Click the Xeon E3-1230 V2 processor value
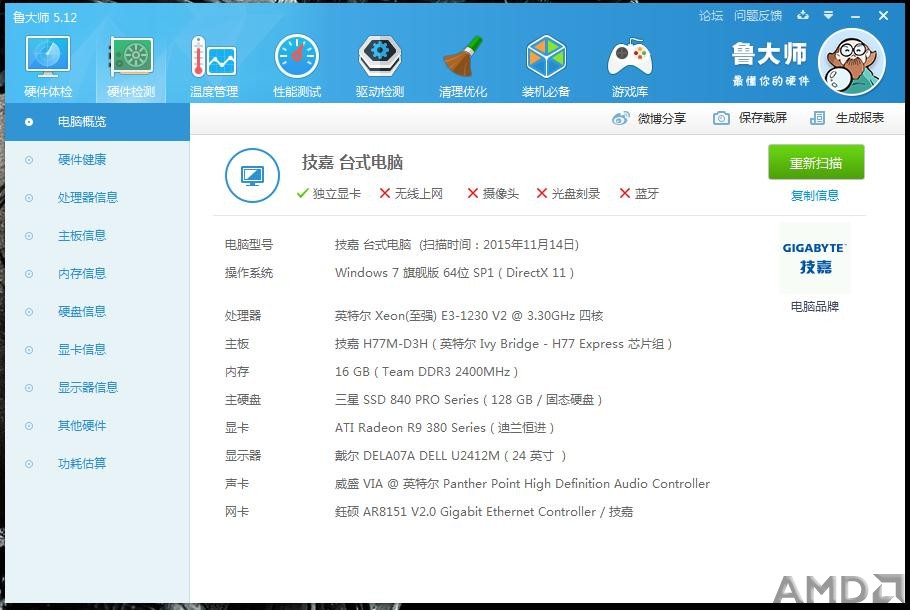Viewport: 910px width, 610px height. coord(469,316)
